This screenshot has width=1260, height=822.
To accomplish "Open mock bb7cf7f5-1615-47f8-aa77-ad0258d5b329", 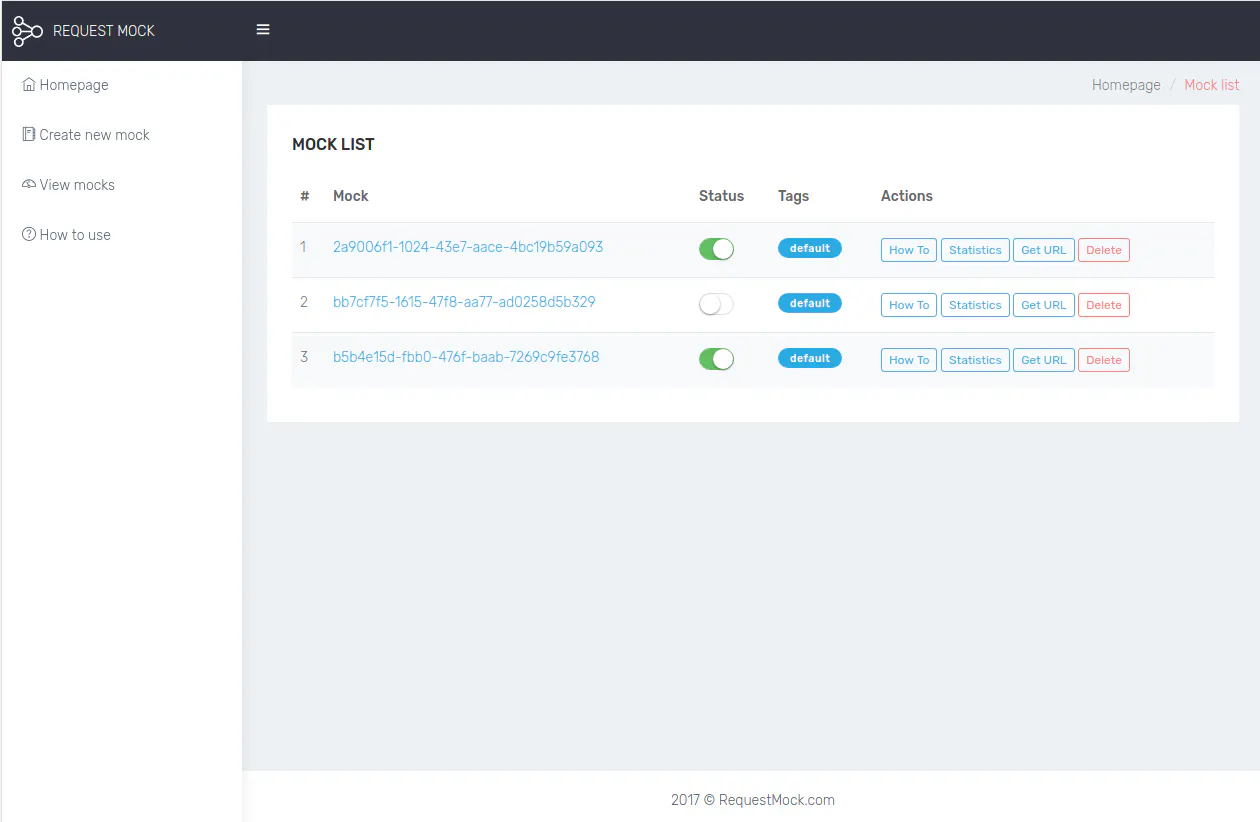I will tap(464, 301).
